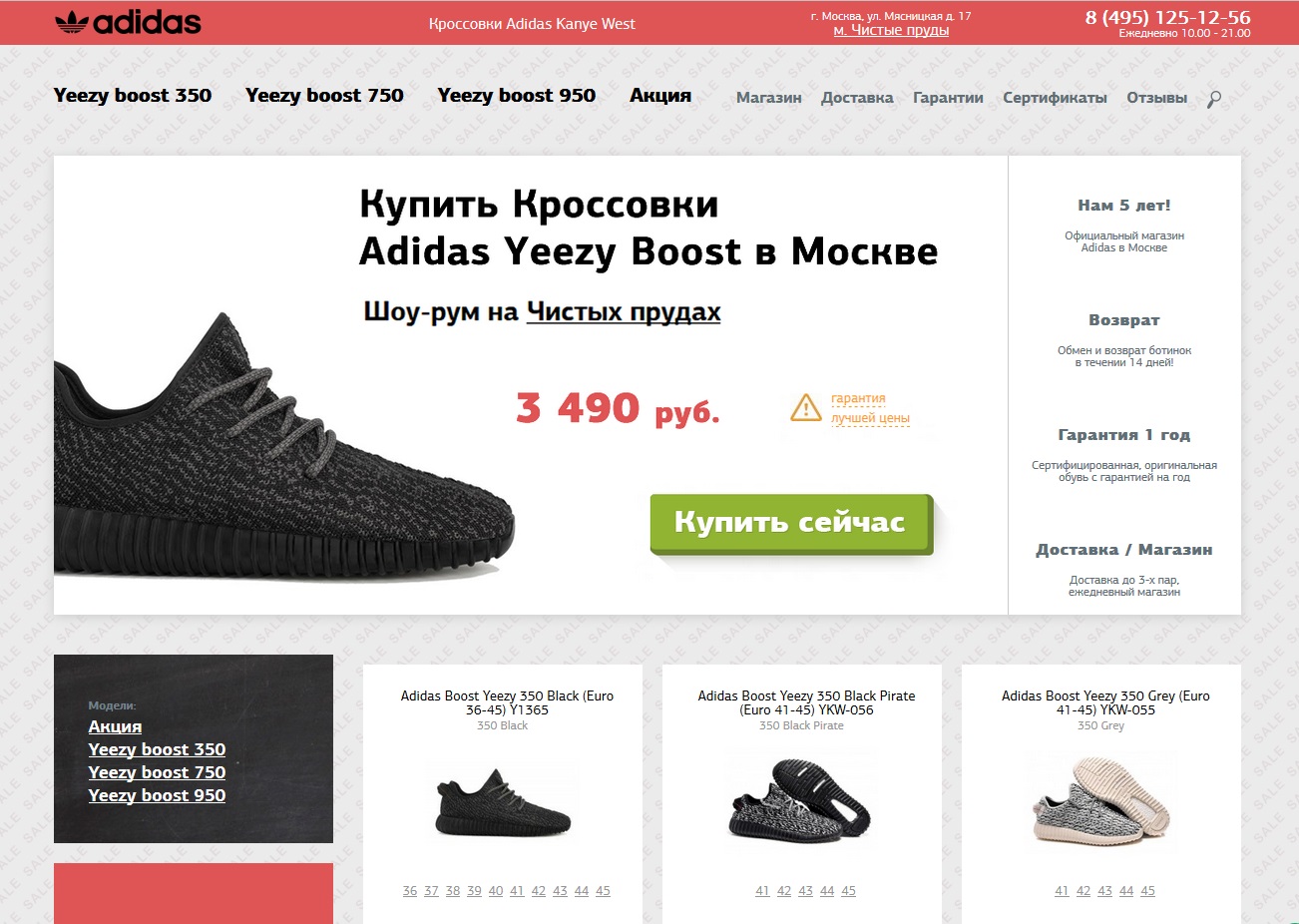1299x924 pixels.
Task: Select Yeezy boost 750 in Модели sidebar
Action: 157,772
